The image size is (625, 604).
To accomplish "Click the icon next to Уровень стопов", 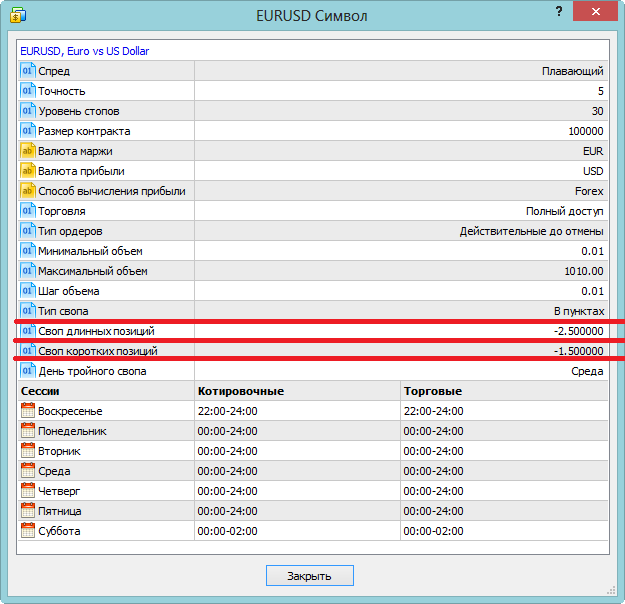I will (28, 111).
